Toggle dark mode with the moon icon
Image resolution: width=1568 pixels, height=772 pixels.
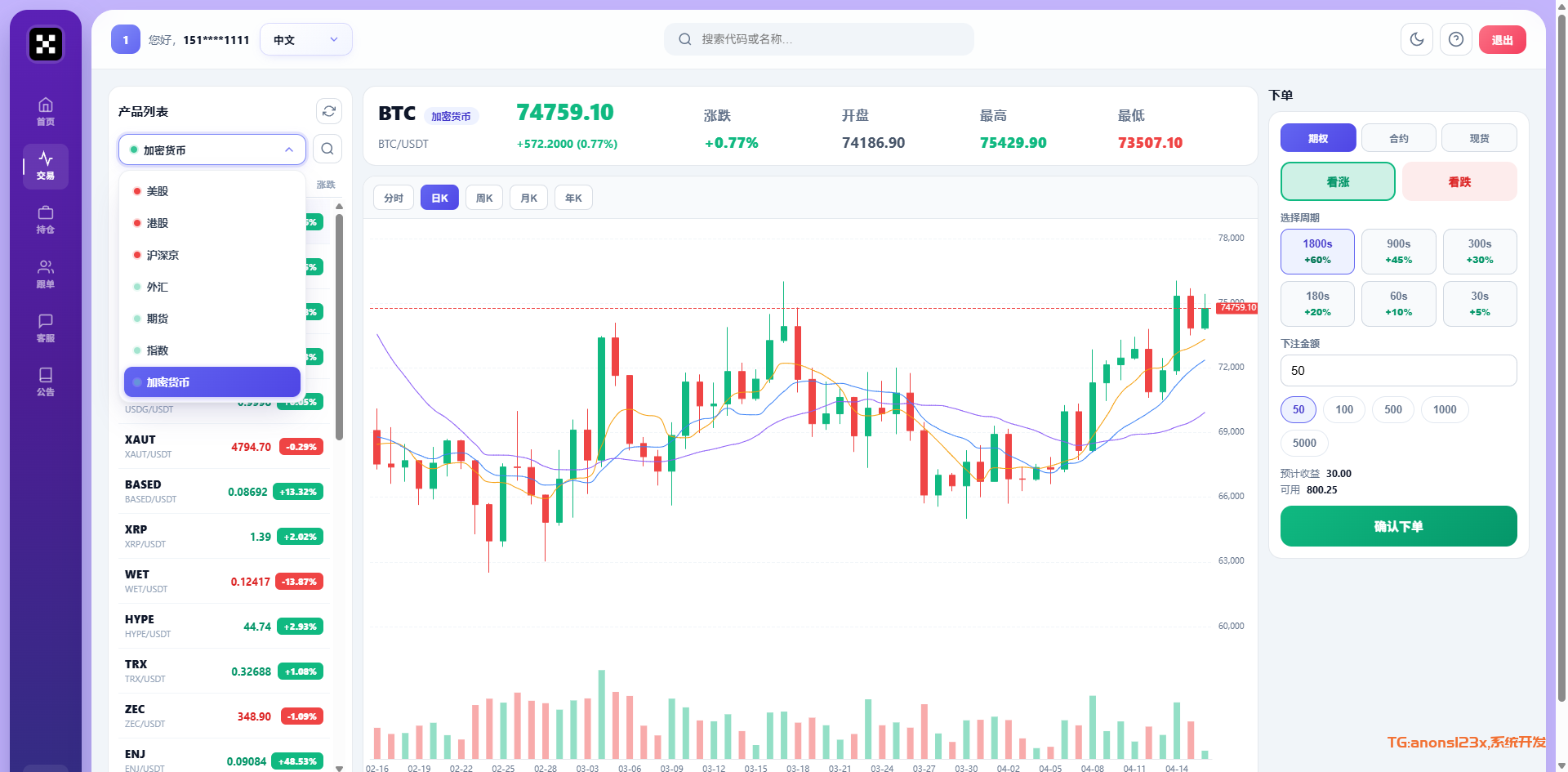(x=1417, y=39)
